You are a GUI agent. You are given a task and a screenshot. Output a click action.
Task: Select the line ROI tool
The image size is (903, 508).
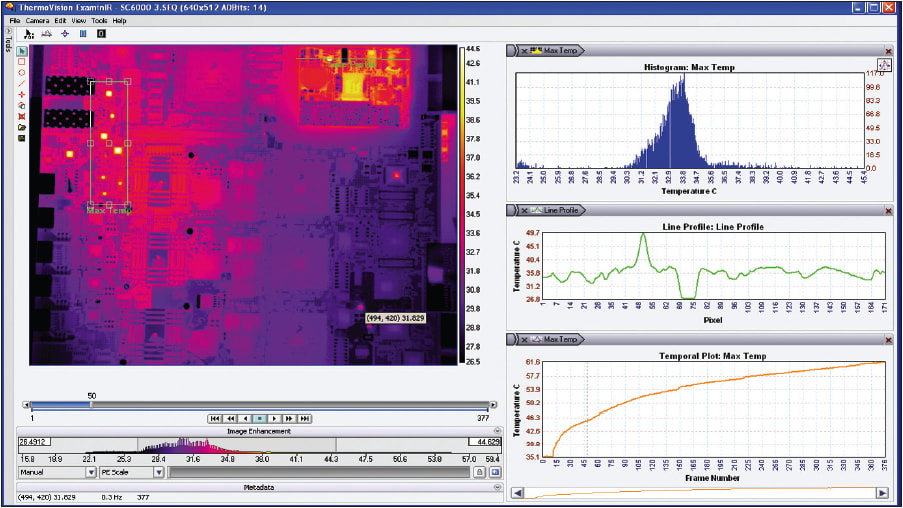click(22, 84)
